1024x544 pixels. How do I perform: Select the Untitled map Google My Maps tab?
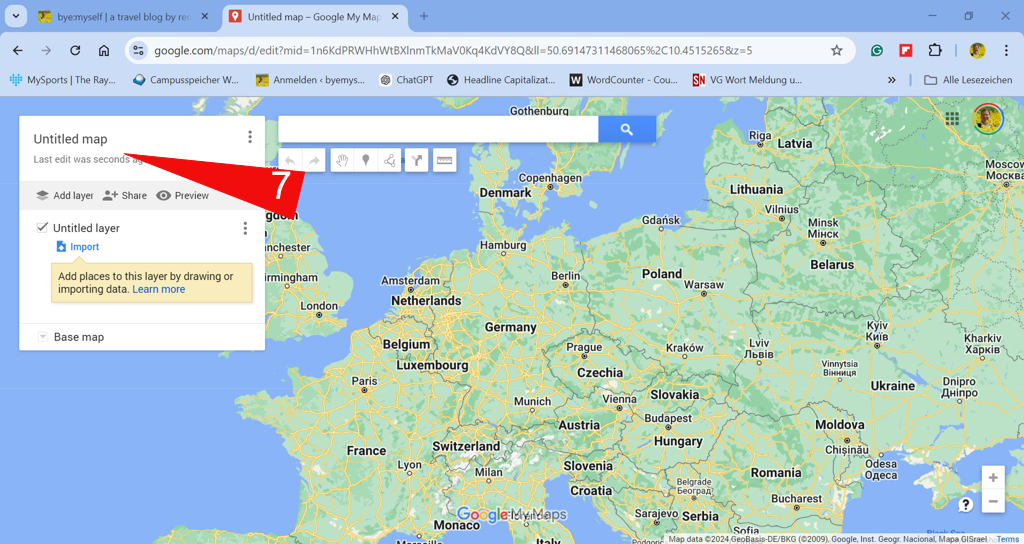pyautogui.click(x=313, y=17)
